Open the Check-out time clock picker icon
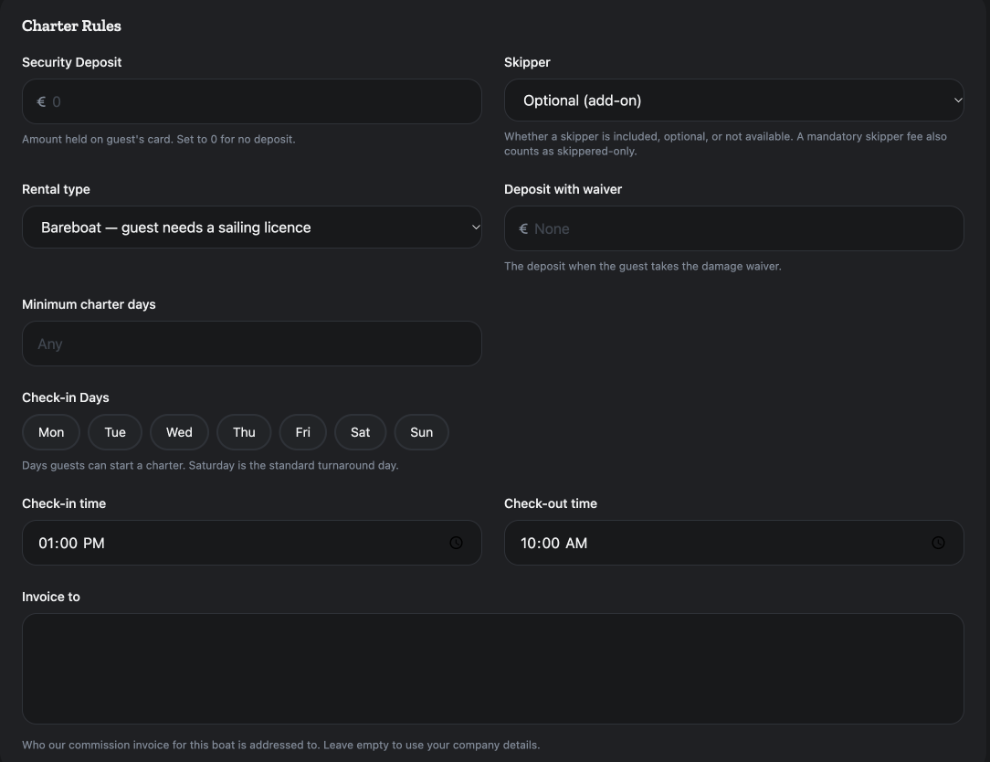990x762 pixels. [x=938, y=543]
